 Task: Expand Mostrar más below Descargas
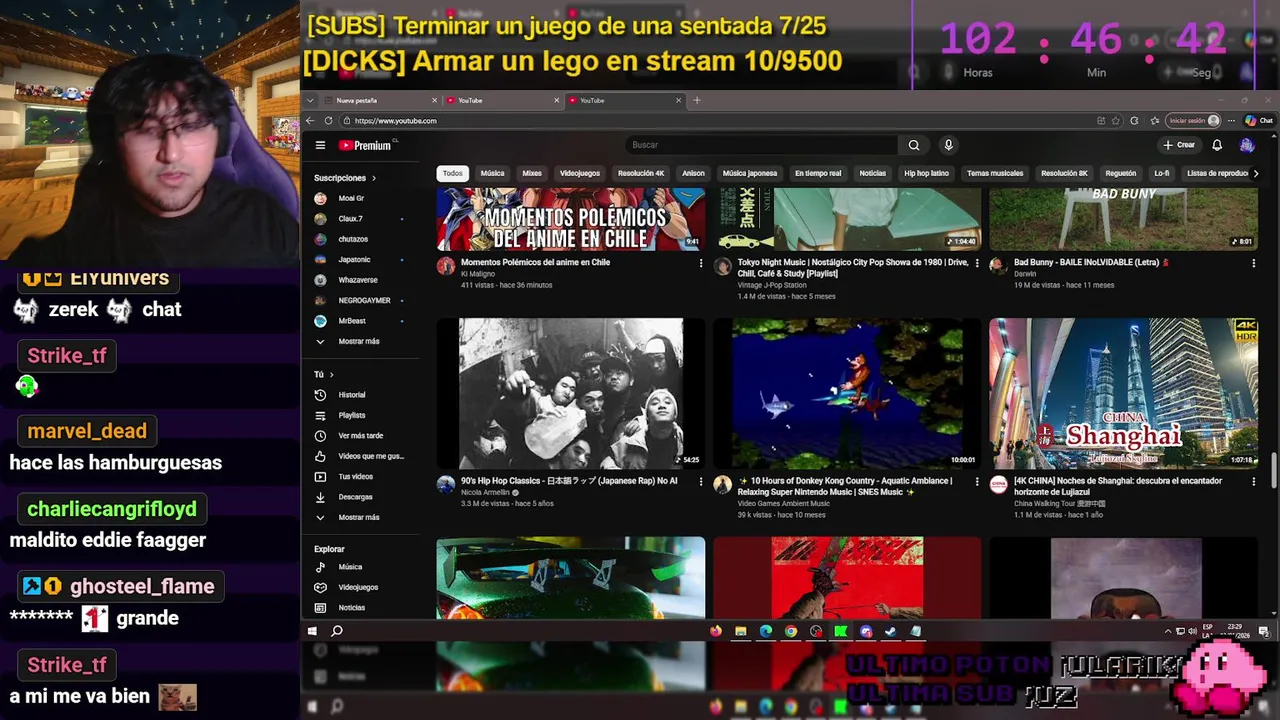358,517
